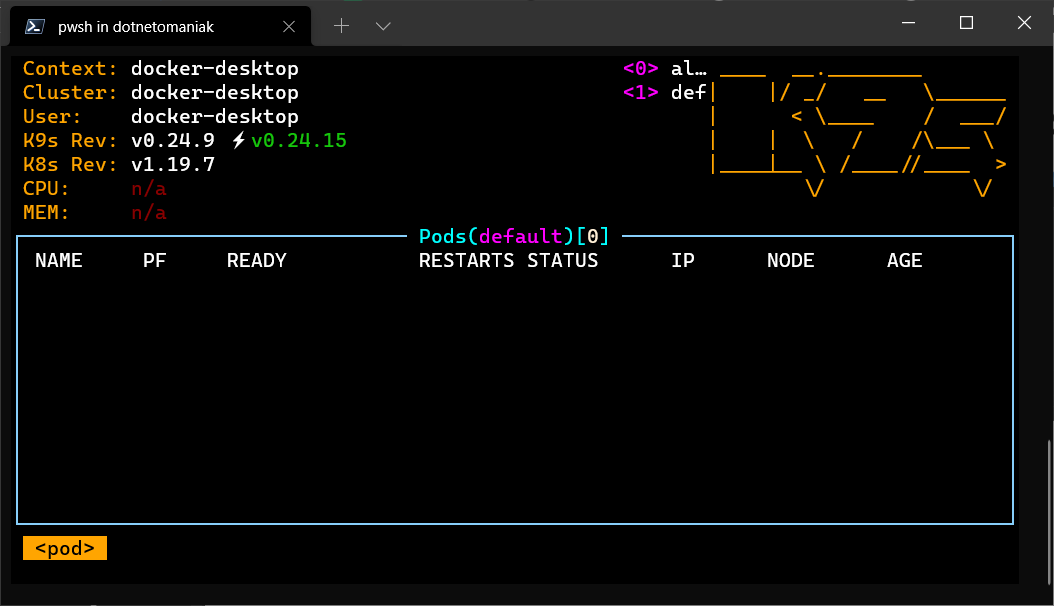Click the Pods(default)[0] title
Image resolution: width=1054 pixels, height=606 pixels.
[514, 236]
